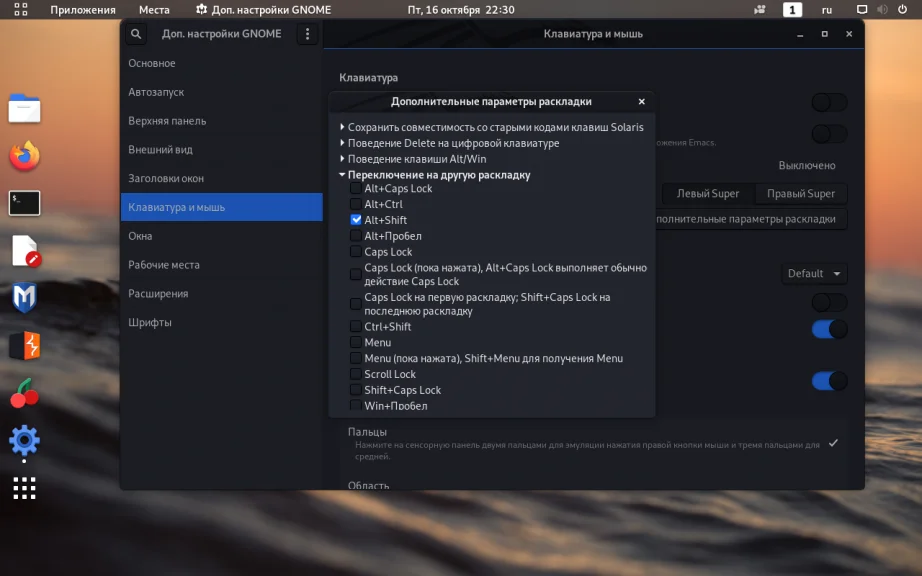This screenshot has width=922, height=576.
Task: Launch Metasploit from the dock
Action: point(24,298)
